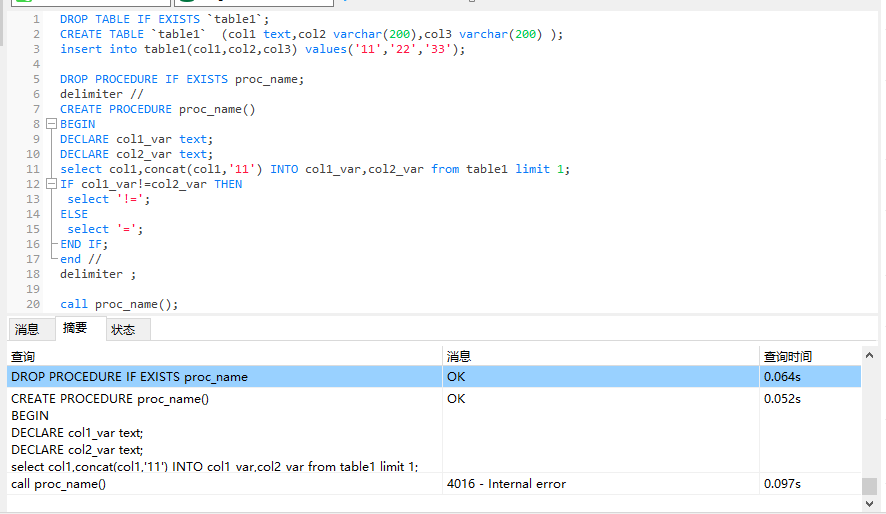Viewport: 886px width, 514px height.
Task: Switch to the 消息 tab
Action: (x=27, y=329)
